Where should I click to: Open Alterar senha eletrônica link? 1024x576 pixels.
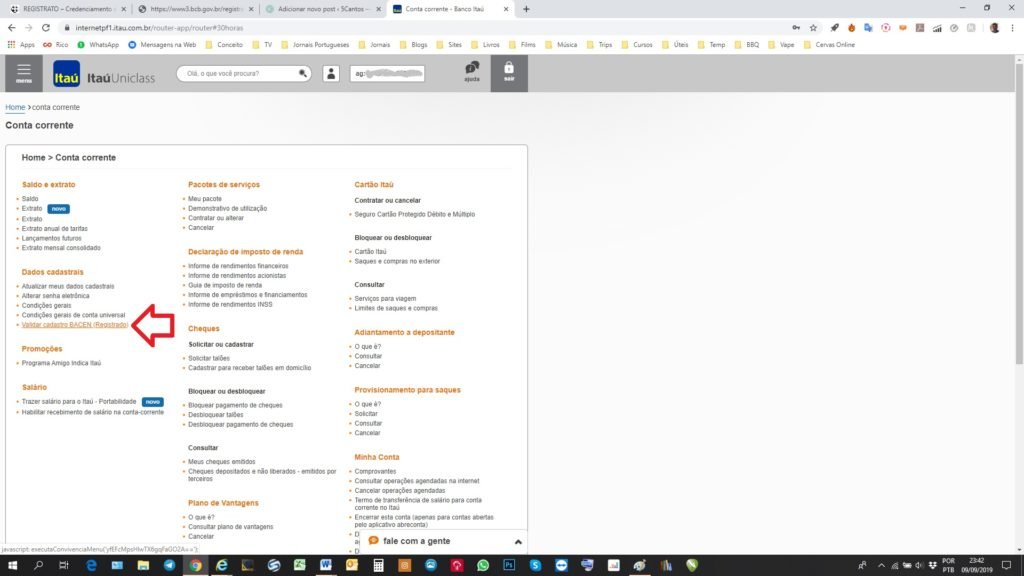pos(56,296)
